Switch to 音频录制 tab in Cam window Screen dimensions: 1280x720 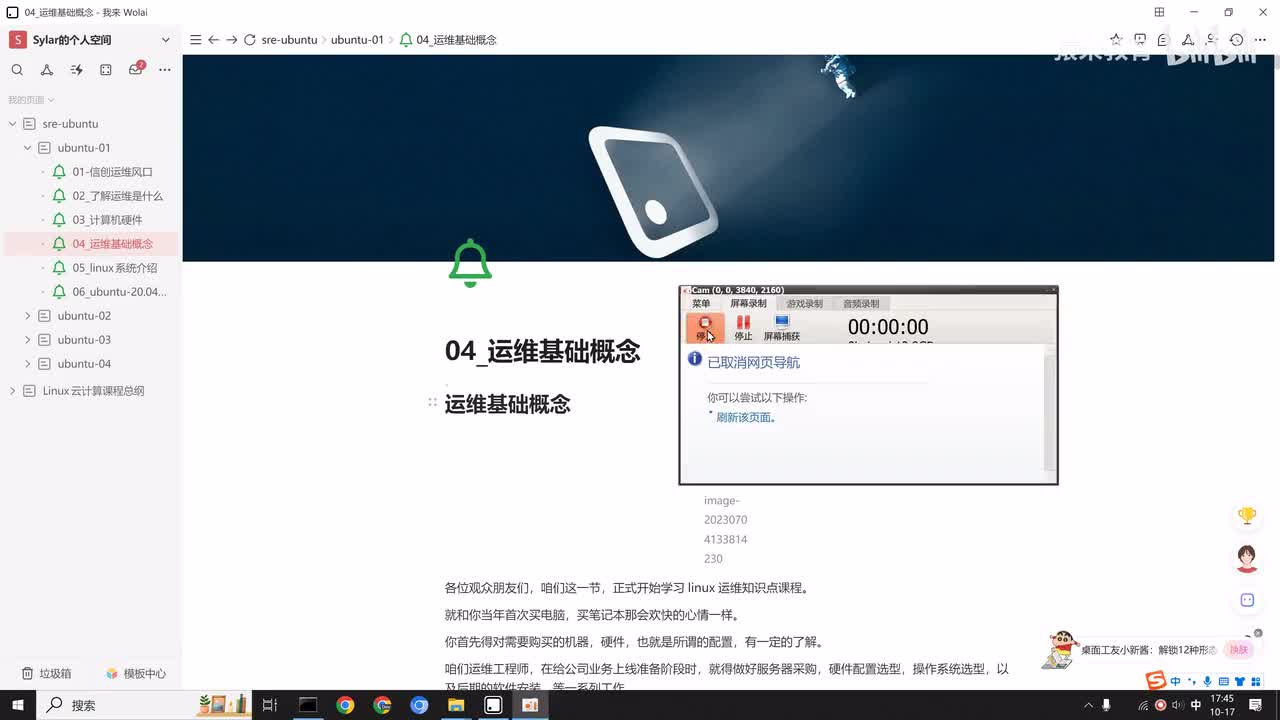pyautogui.click(x=861, y=304)
